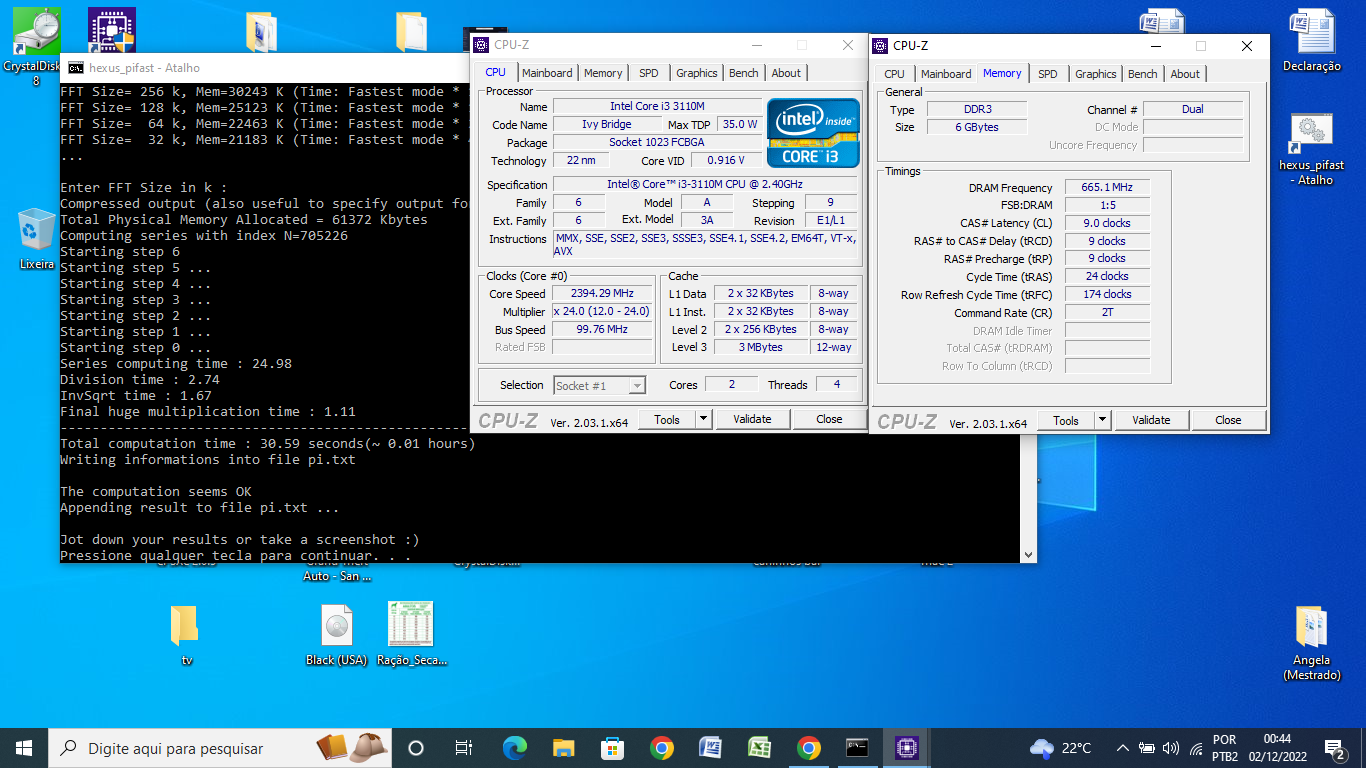Open Tools dropdown arrow in CPU tab window
1366x768 pixels.
tap(703, 419)
